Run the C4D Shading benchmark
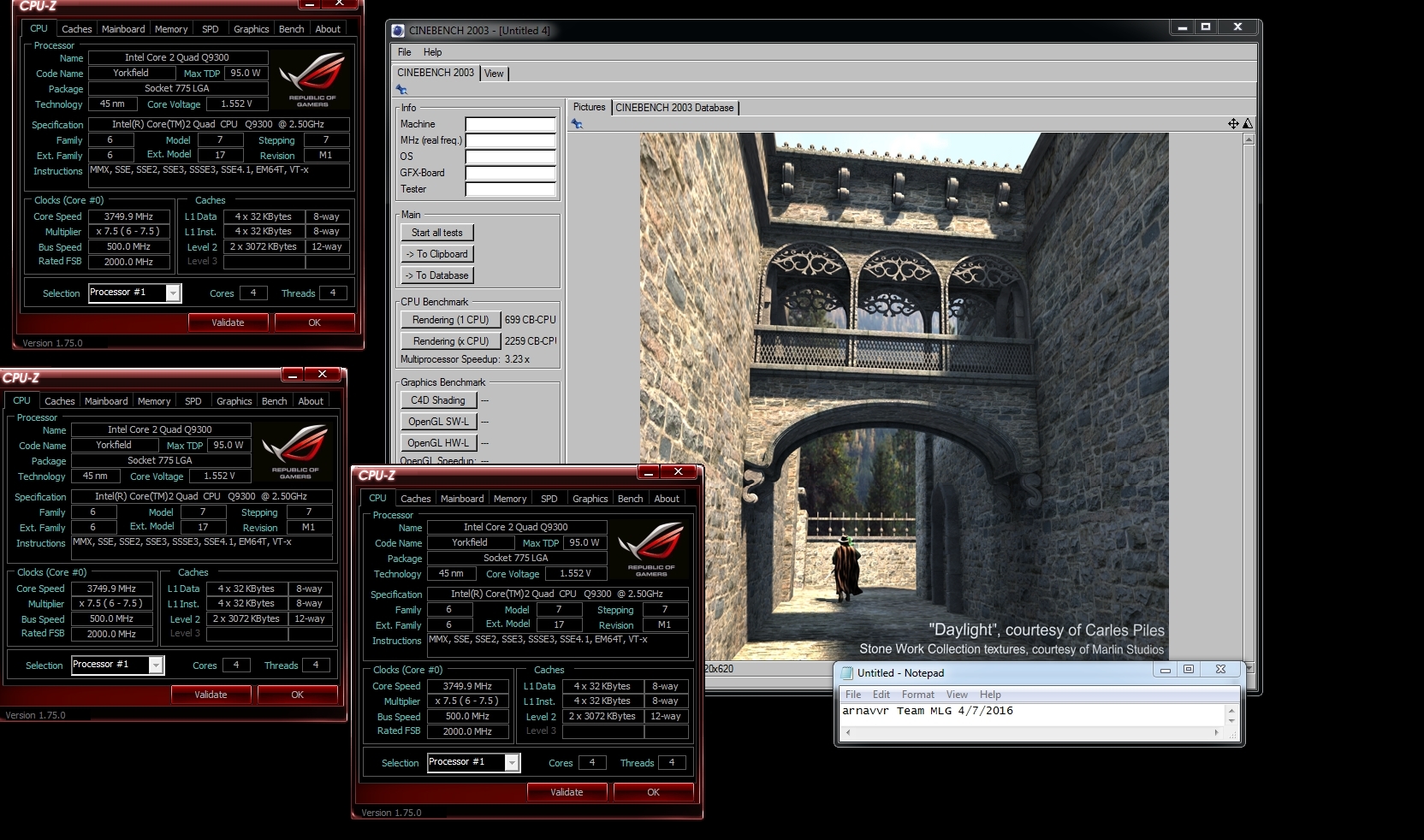Screen dimensions: 1424x840 tap(438, 400)
